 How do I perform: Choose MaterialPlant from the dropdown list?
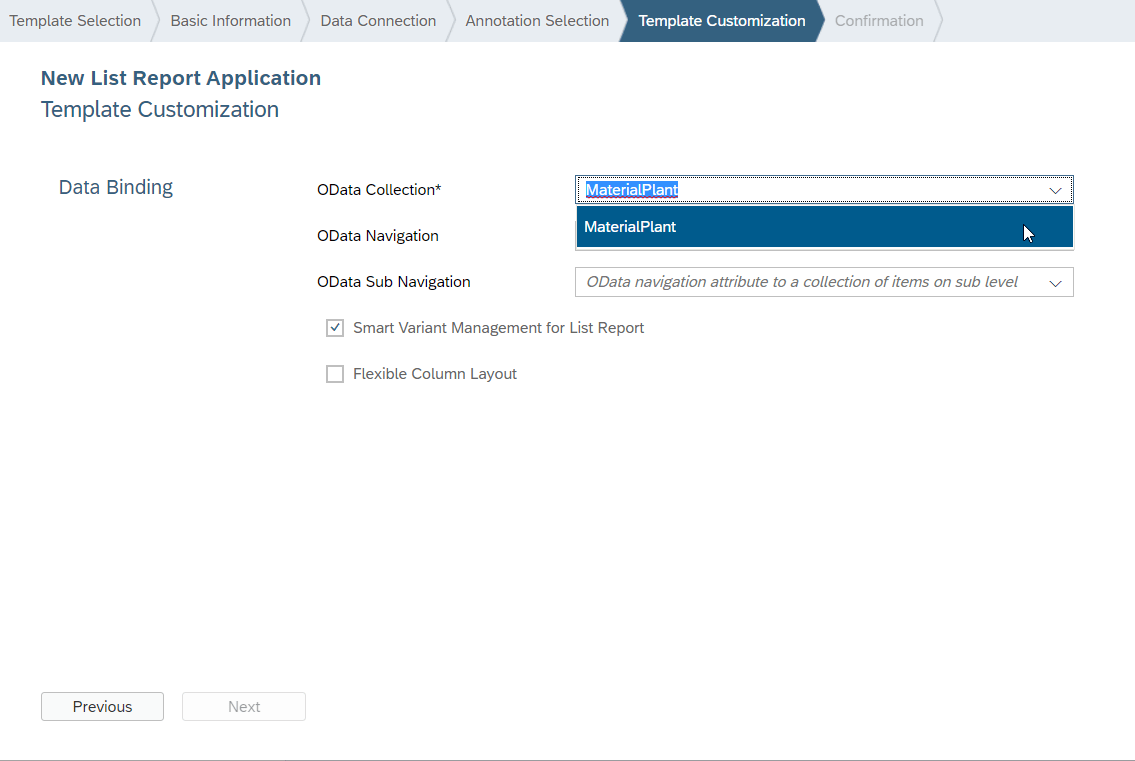pos(630,227)
